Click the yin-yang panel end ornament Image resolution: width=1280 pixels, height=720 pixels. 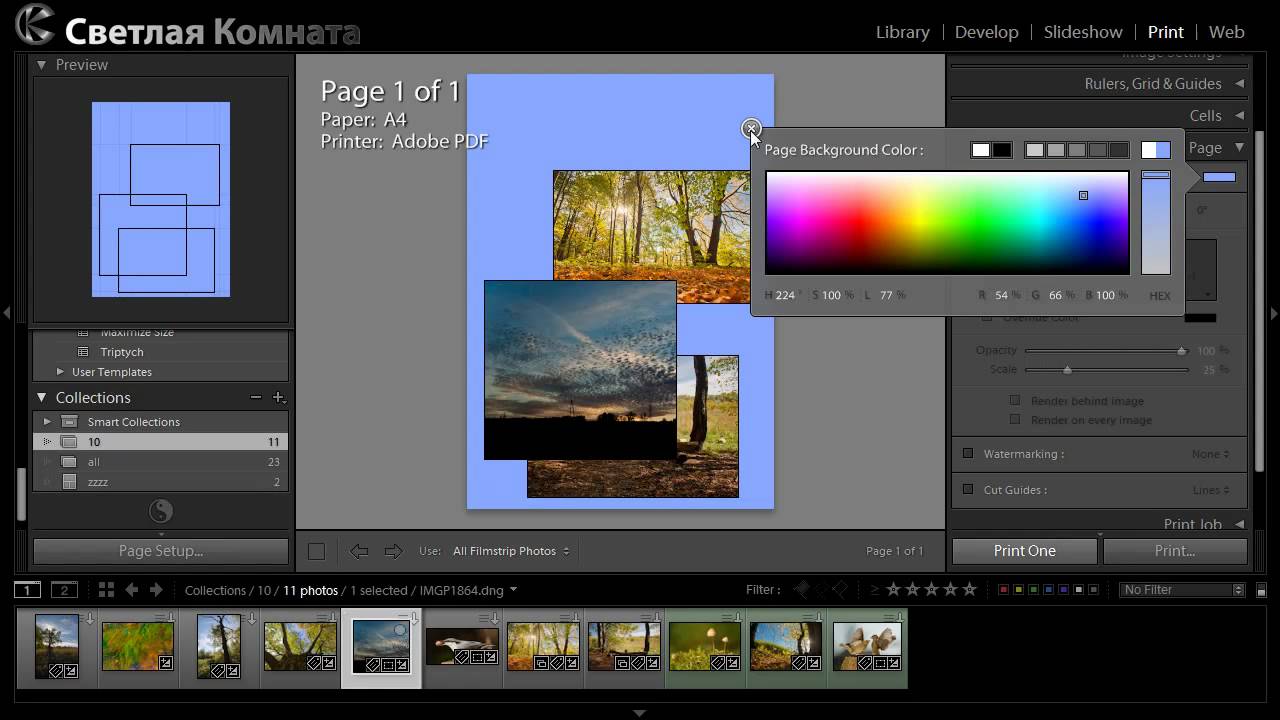pyautogui.click(x=161, y=512)
